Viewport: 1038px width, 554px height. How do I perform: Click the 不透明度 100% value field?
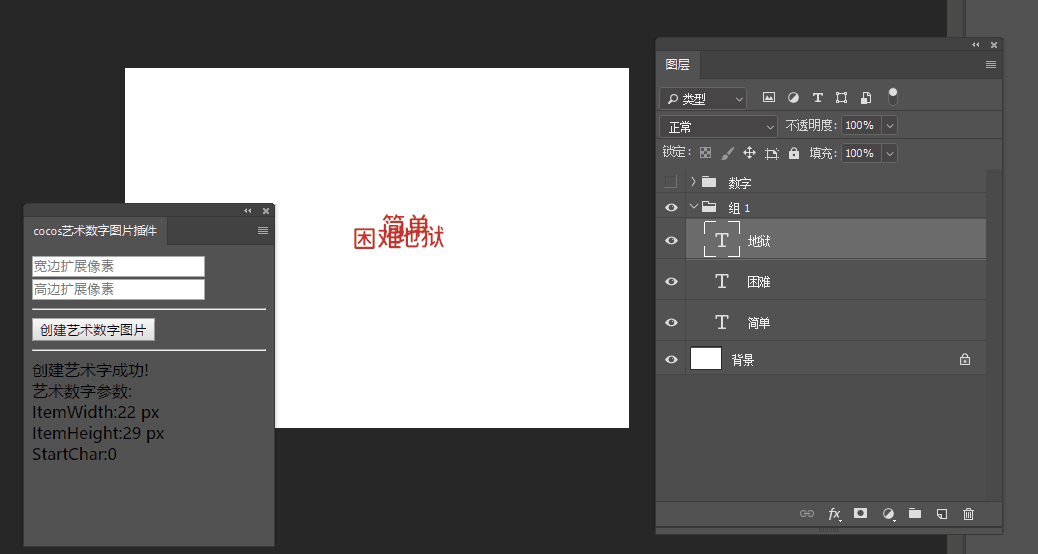pyautogui.click(x=861, y=125)
